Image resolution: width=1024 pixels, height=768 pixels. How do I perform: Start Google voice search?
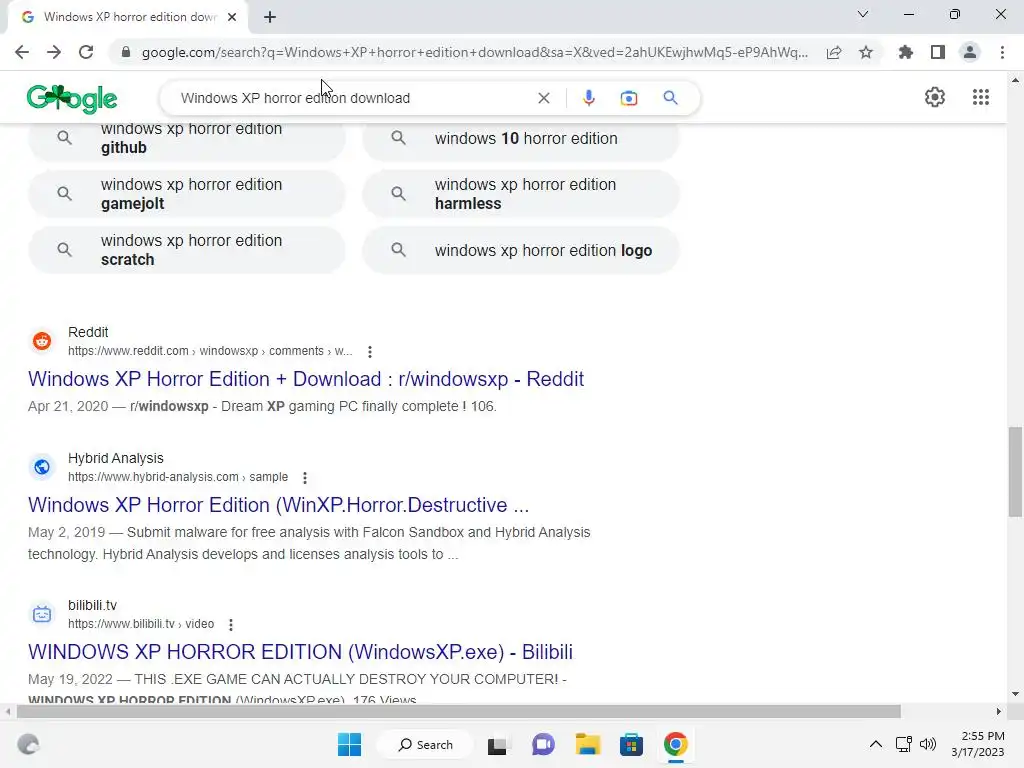pos(588,98)
